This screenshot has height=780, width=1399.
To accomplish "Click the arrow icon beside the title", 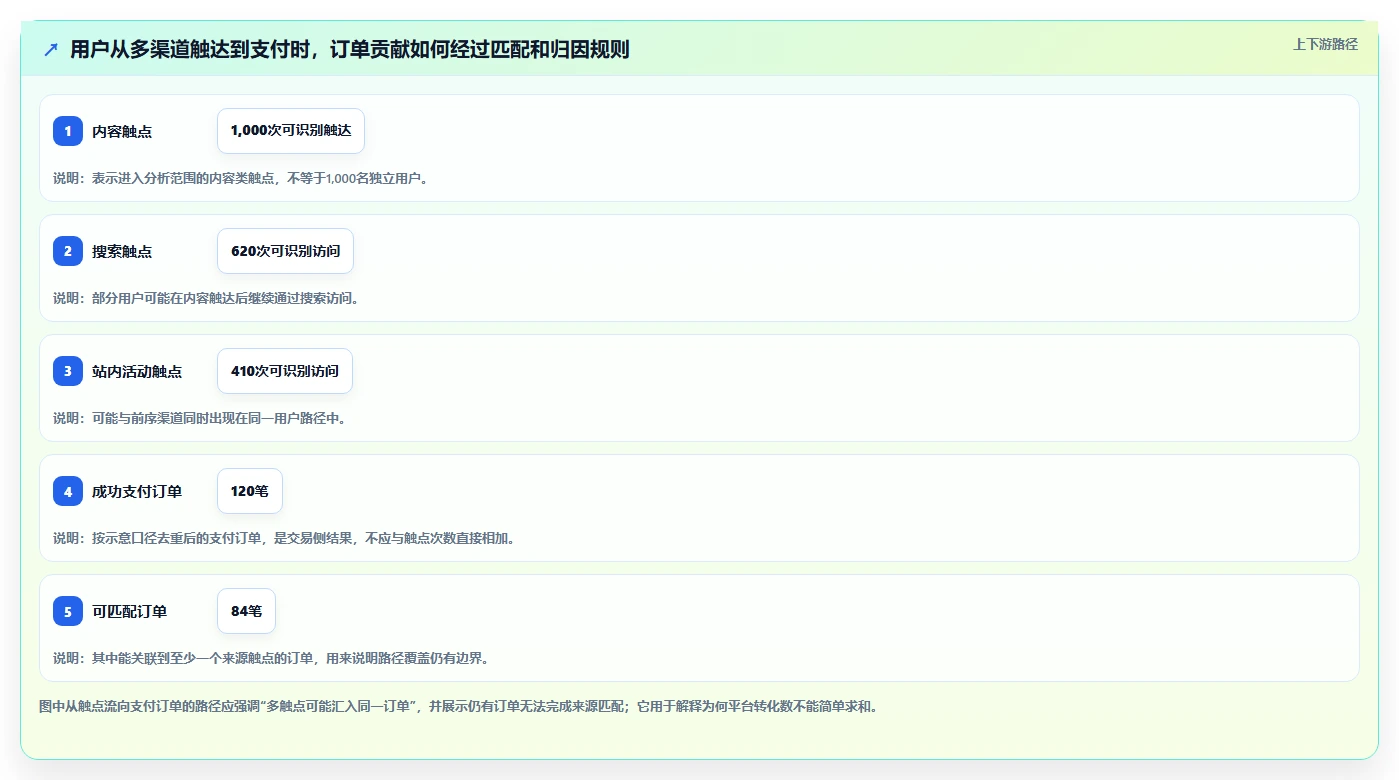I will [x=51, y=49].
